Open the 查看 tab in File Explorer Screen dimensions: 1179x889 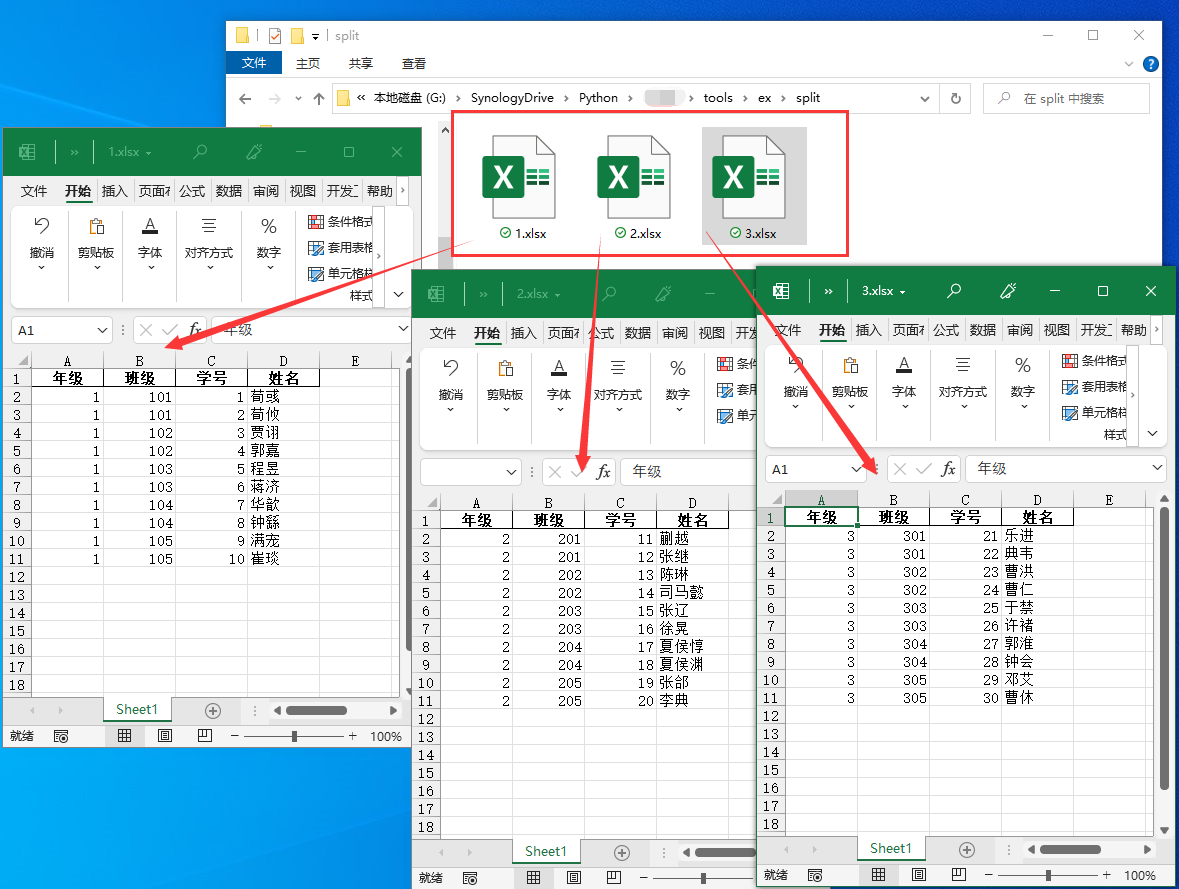pyautogui.click(x=413, y=63)
